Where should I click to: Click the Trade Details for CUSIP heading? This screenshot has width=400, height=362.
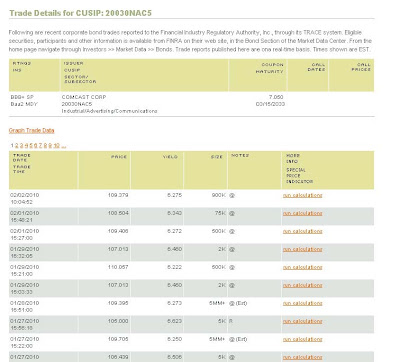[80, 13]
